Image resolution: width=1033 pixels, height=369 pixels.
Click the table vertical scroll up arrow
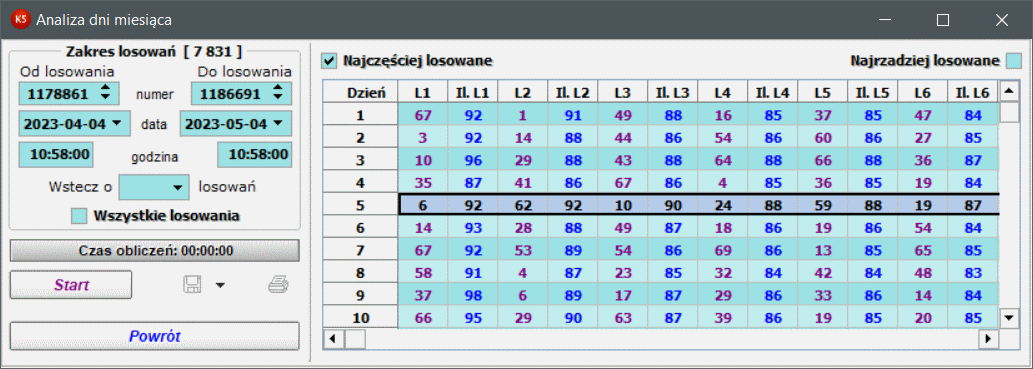coord(1009,92)
